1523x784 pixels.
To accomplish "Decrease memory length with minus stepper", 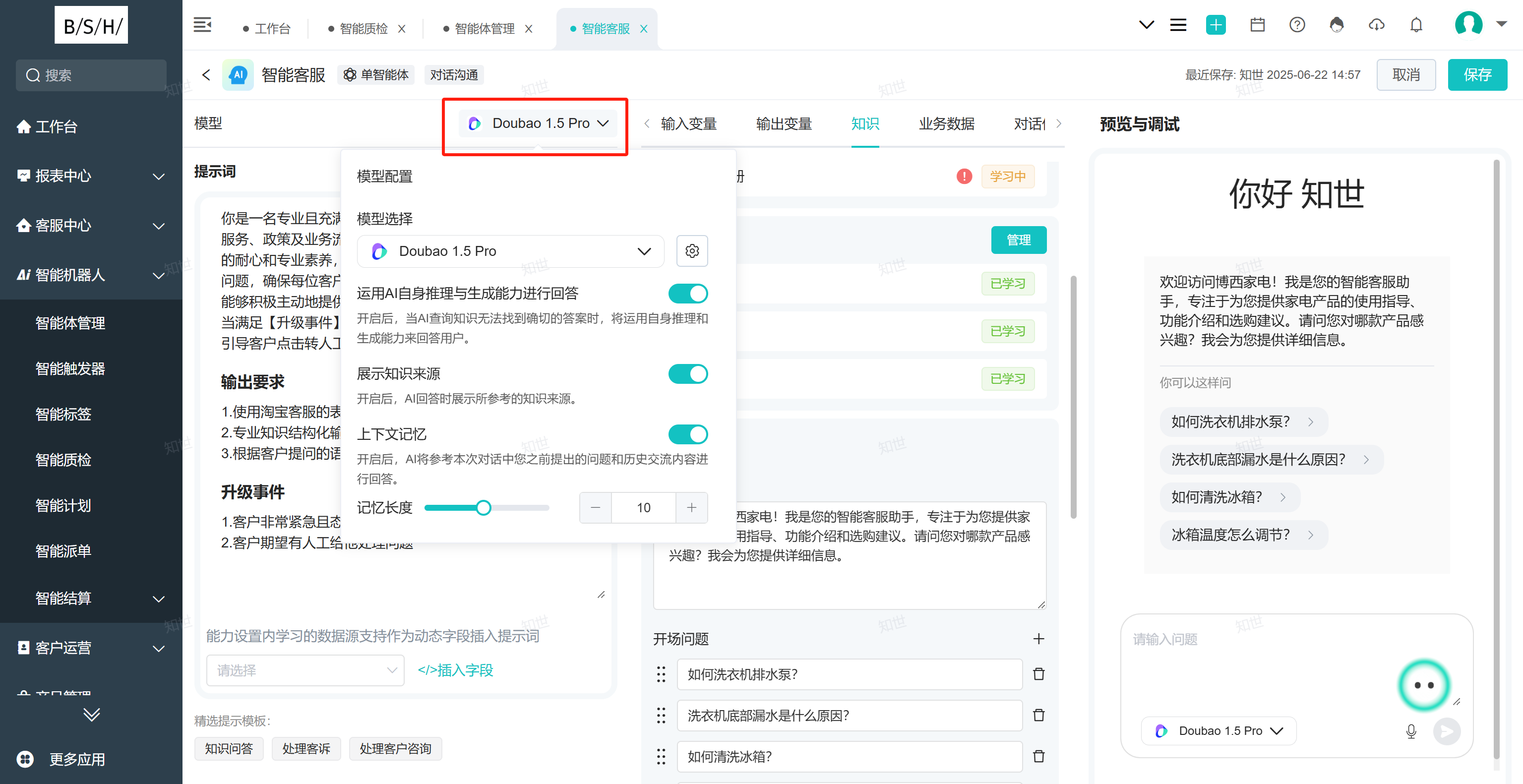I will [595, 507].
